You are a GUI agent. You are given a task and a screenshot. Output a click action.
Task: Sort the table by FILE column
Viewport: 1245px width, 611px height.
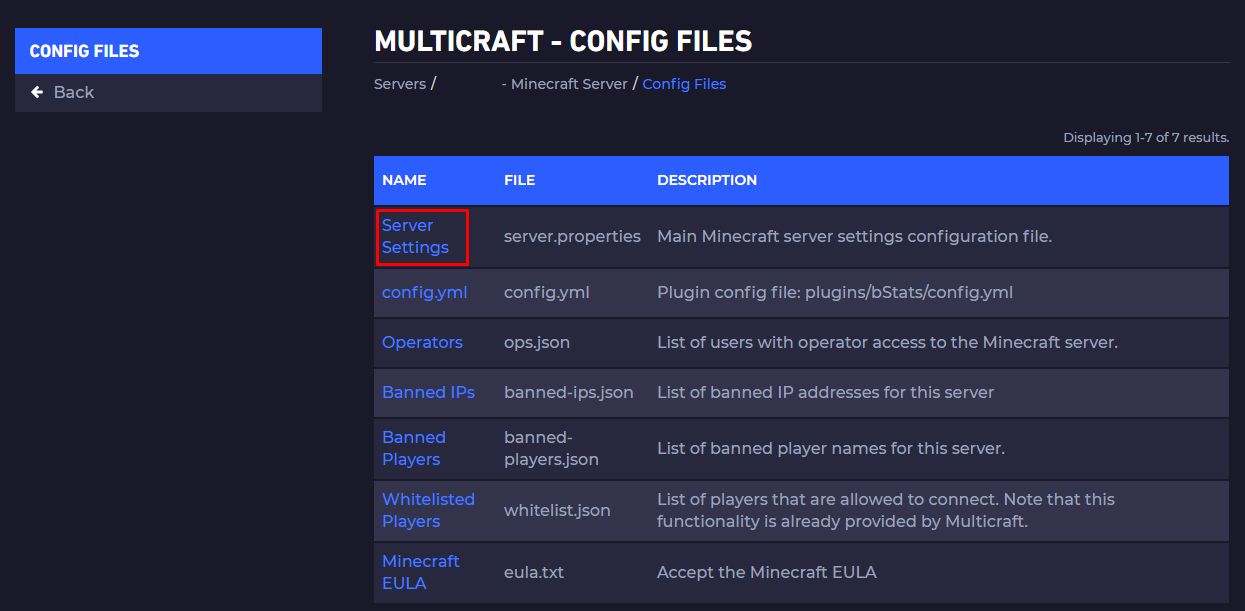tap(519, 180)
